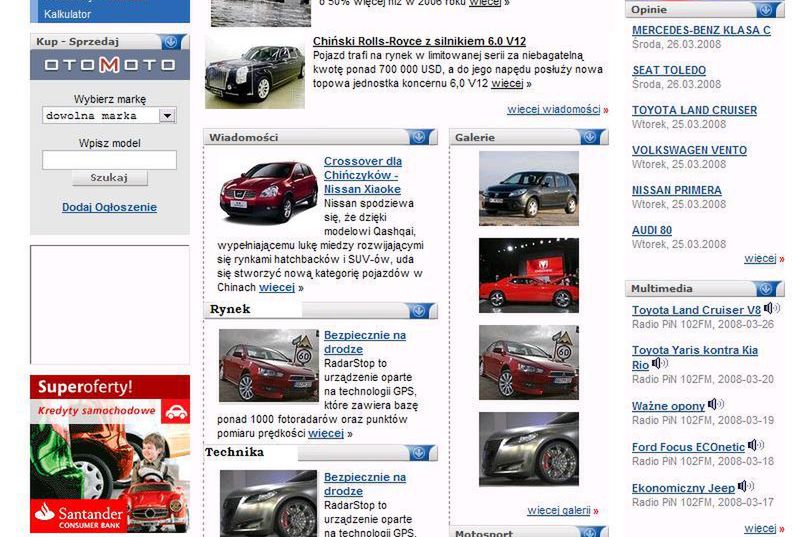Click the Technika section arrow icon
Viewport: 806px width, 537px height.
pyautogui.click(x=419, y=453)
